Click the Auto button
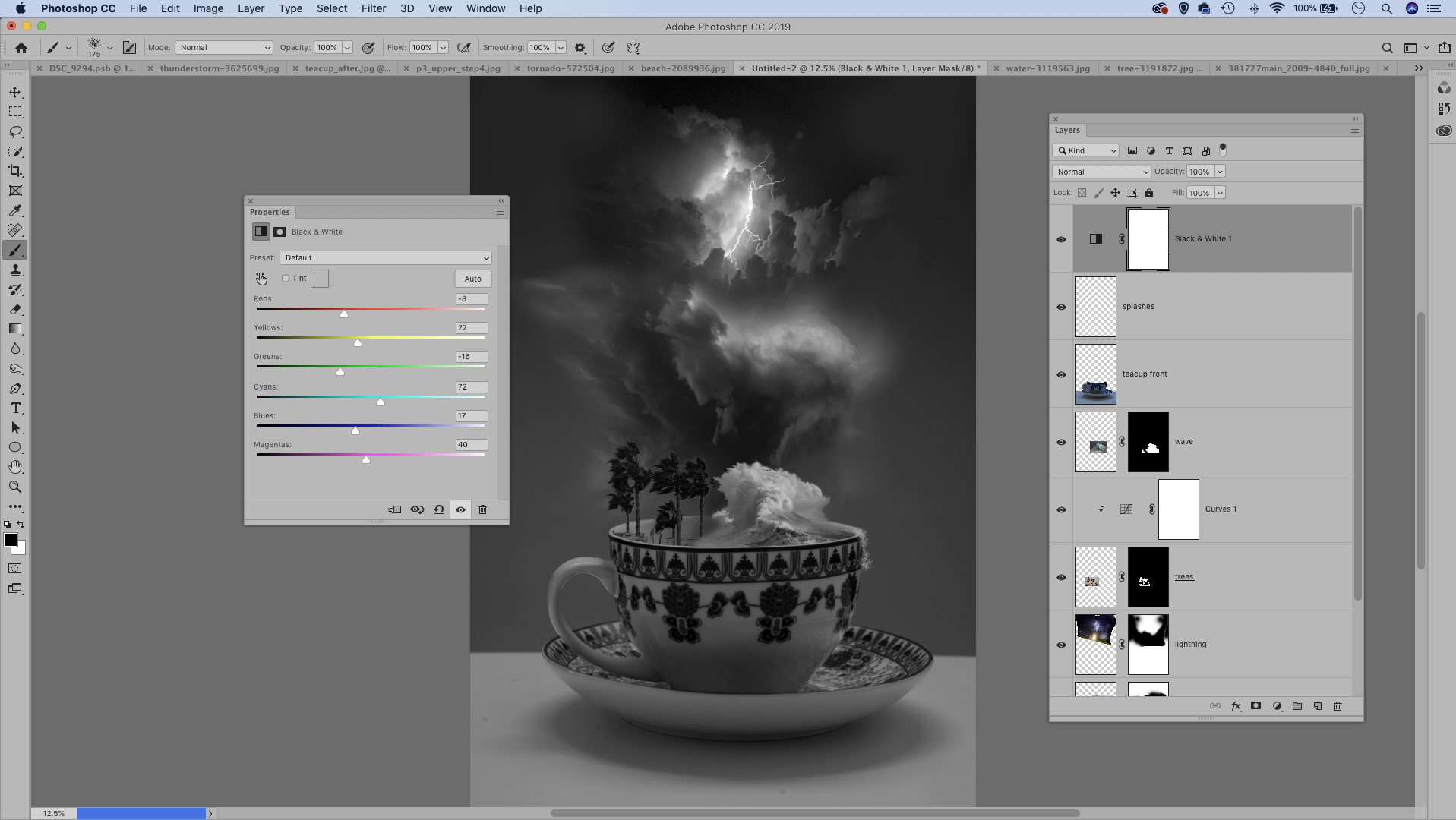This screenshot has height=820, width=1456. coord(472,279)
